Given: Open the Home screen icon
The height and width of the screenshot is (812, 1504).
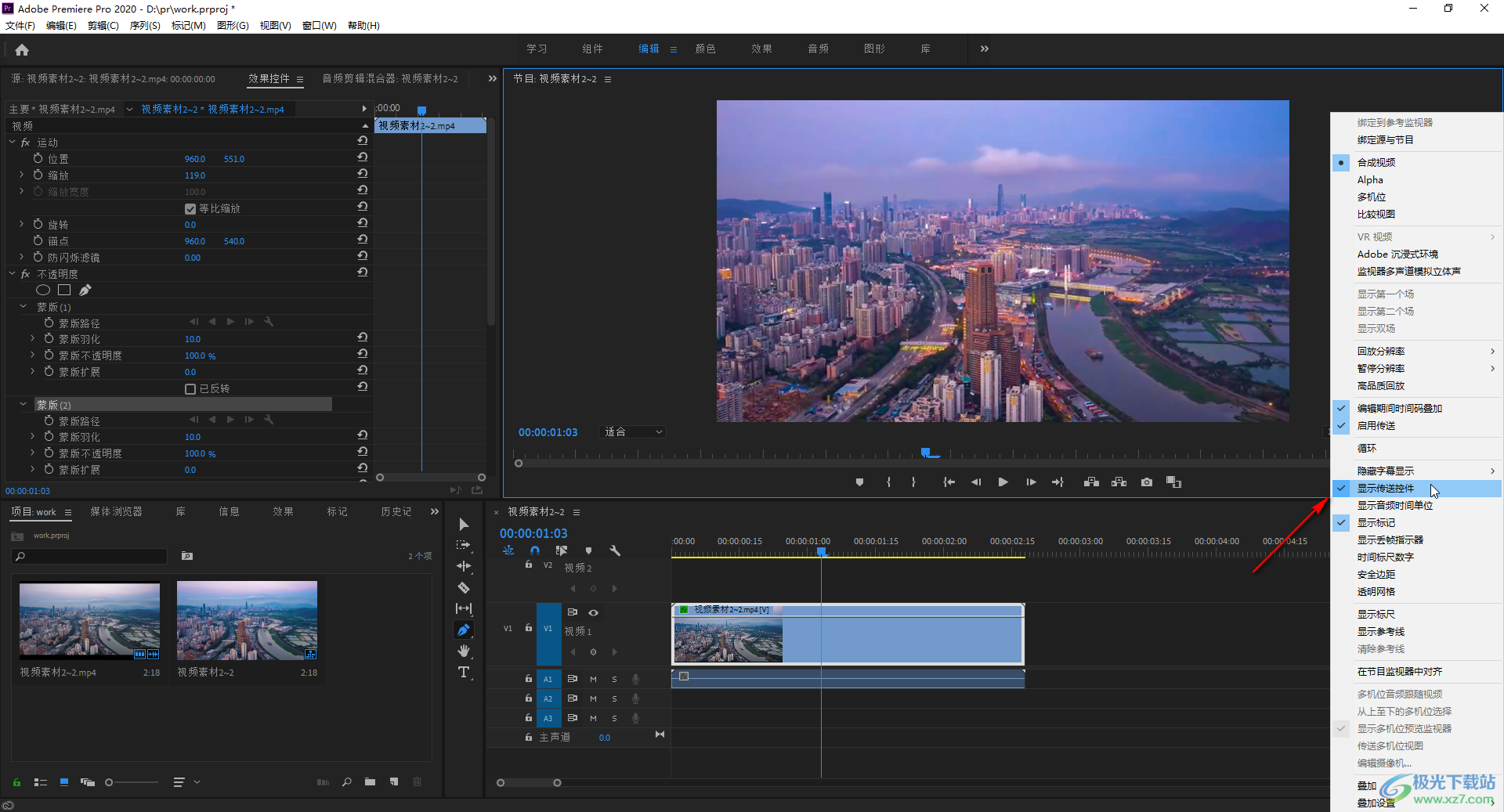Looking at the screenshot, I should pos(22,50).
